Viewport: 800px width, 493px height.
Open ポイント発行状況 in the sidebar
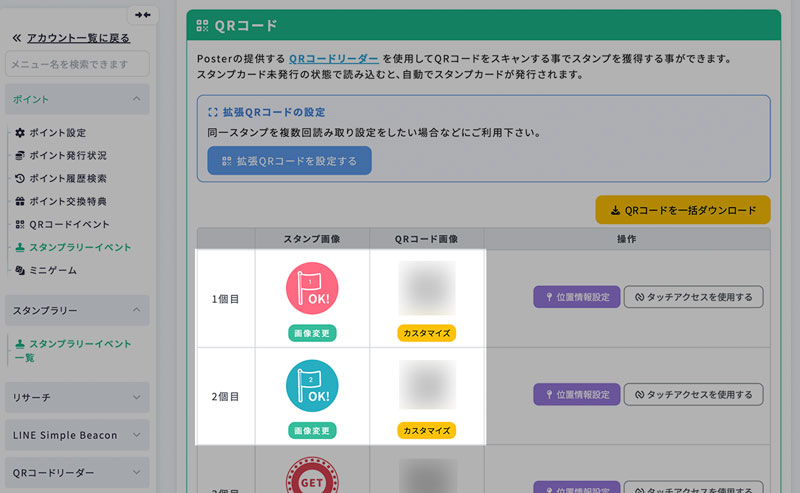pos(67,156)
